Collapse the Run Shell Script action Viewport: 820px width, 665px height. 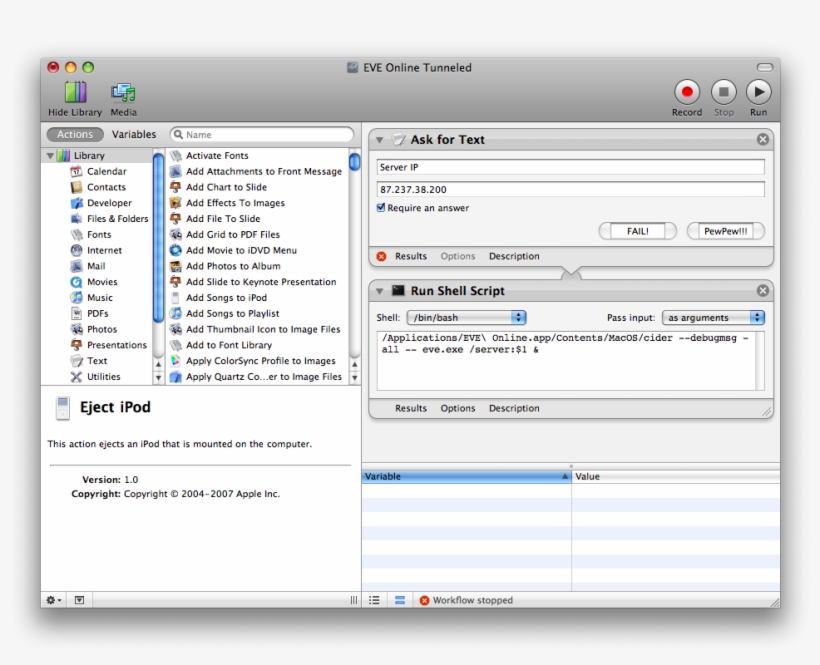pyautogui.click(x=380, y=291)
